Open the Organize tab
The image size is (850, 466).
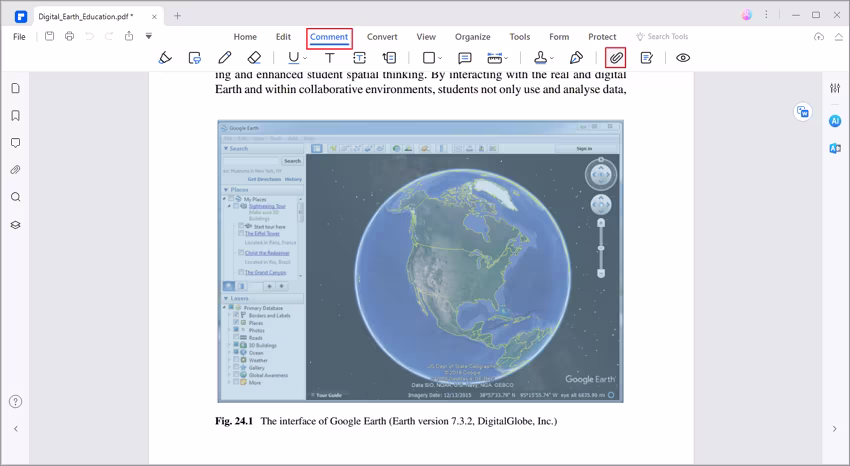[x=473, y=37]
